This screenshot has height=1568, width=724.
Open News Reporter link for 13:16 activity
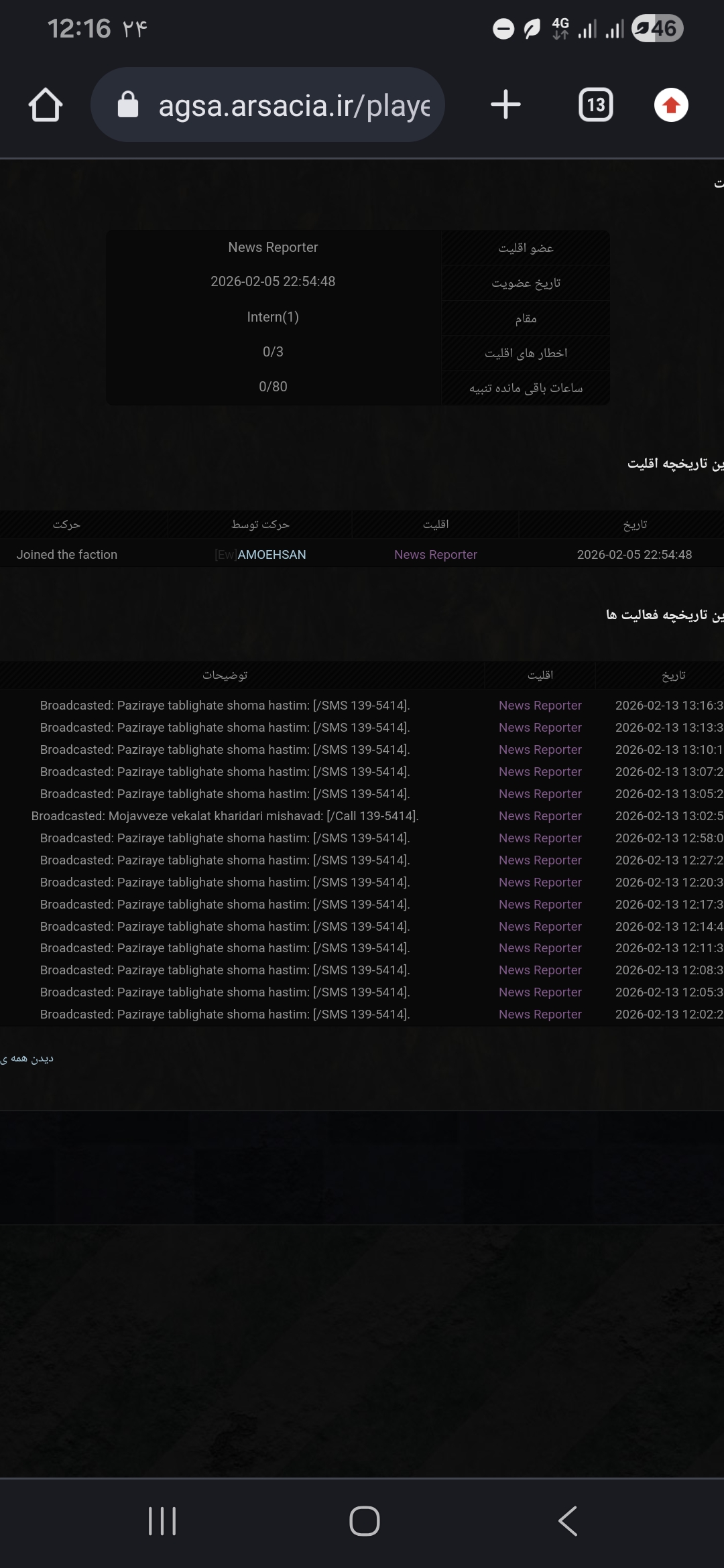pos(540,706)
